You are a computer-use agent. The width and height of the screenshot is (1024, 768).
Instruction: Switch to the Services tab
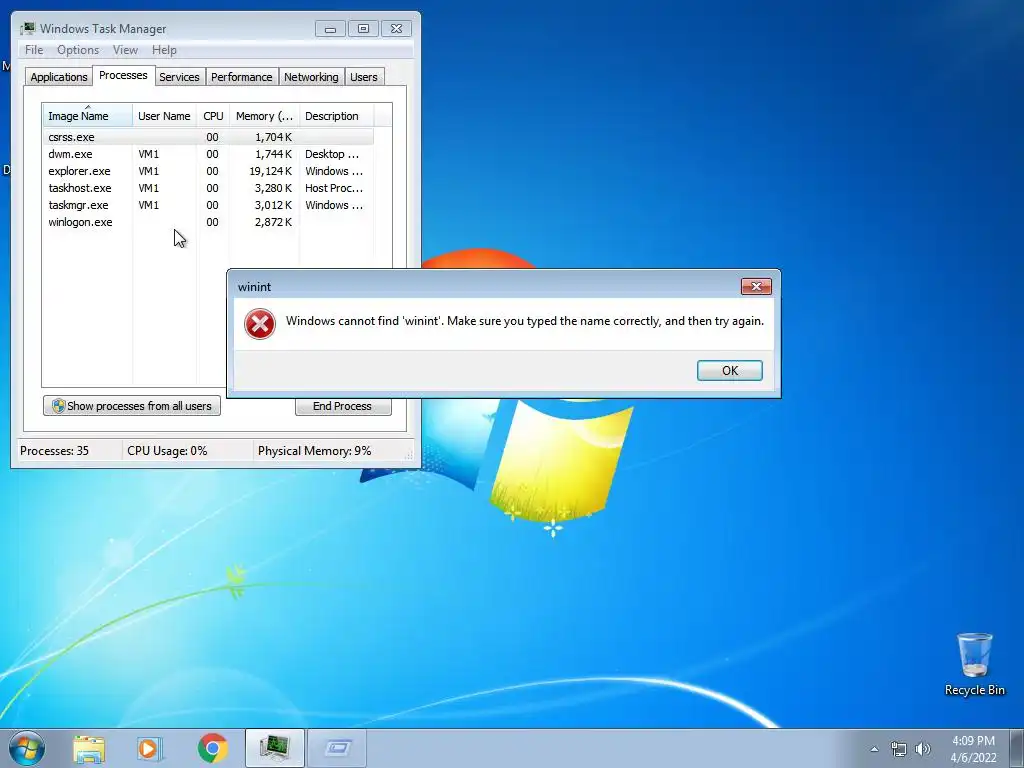pos(179,77)
